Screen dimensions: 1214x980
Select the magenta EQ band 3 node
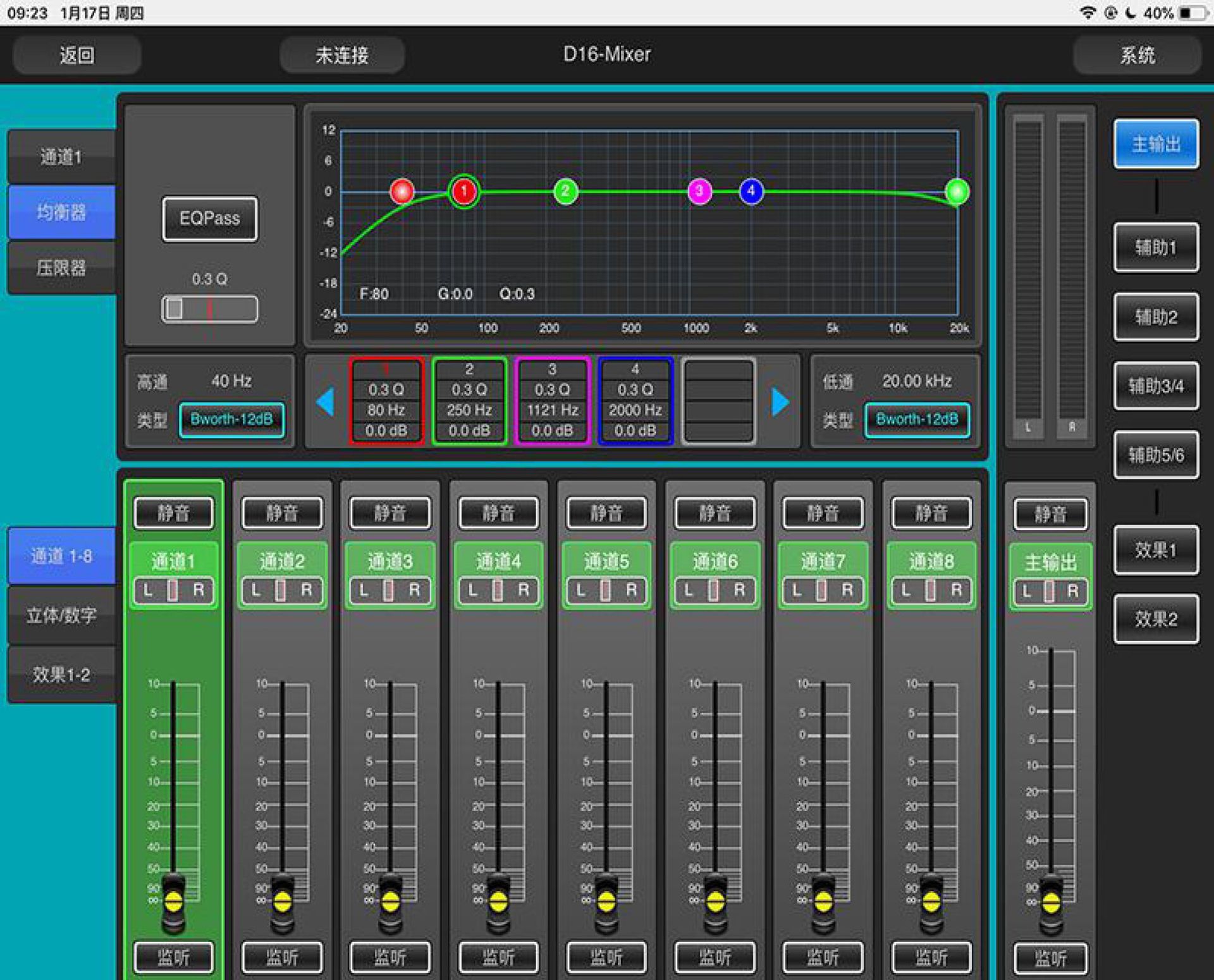(x=699, y=191)
